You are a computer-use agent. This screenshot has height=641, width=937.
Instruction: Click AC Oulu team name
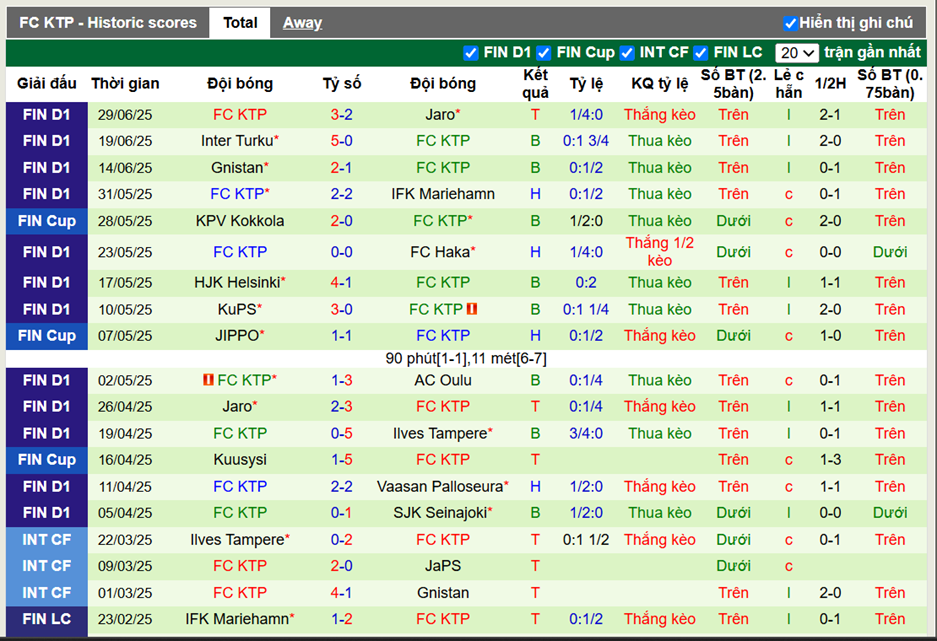click(x=443, y=381)
